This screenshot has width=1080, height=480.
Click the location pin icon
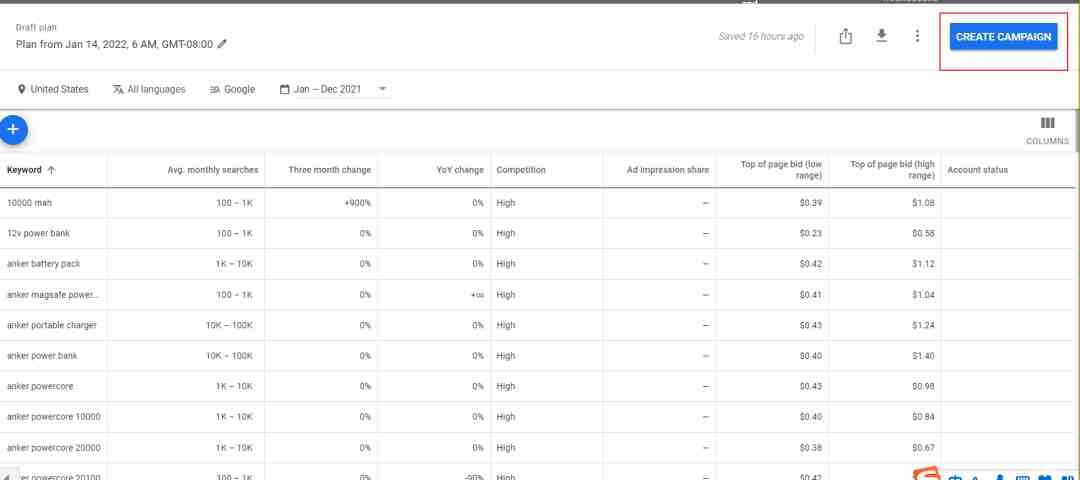point(21,90)
